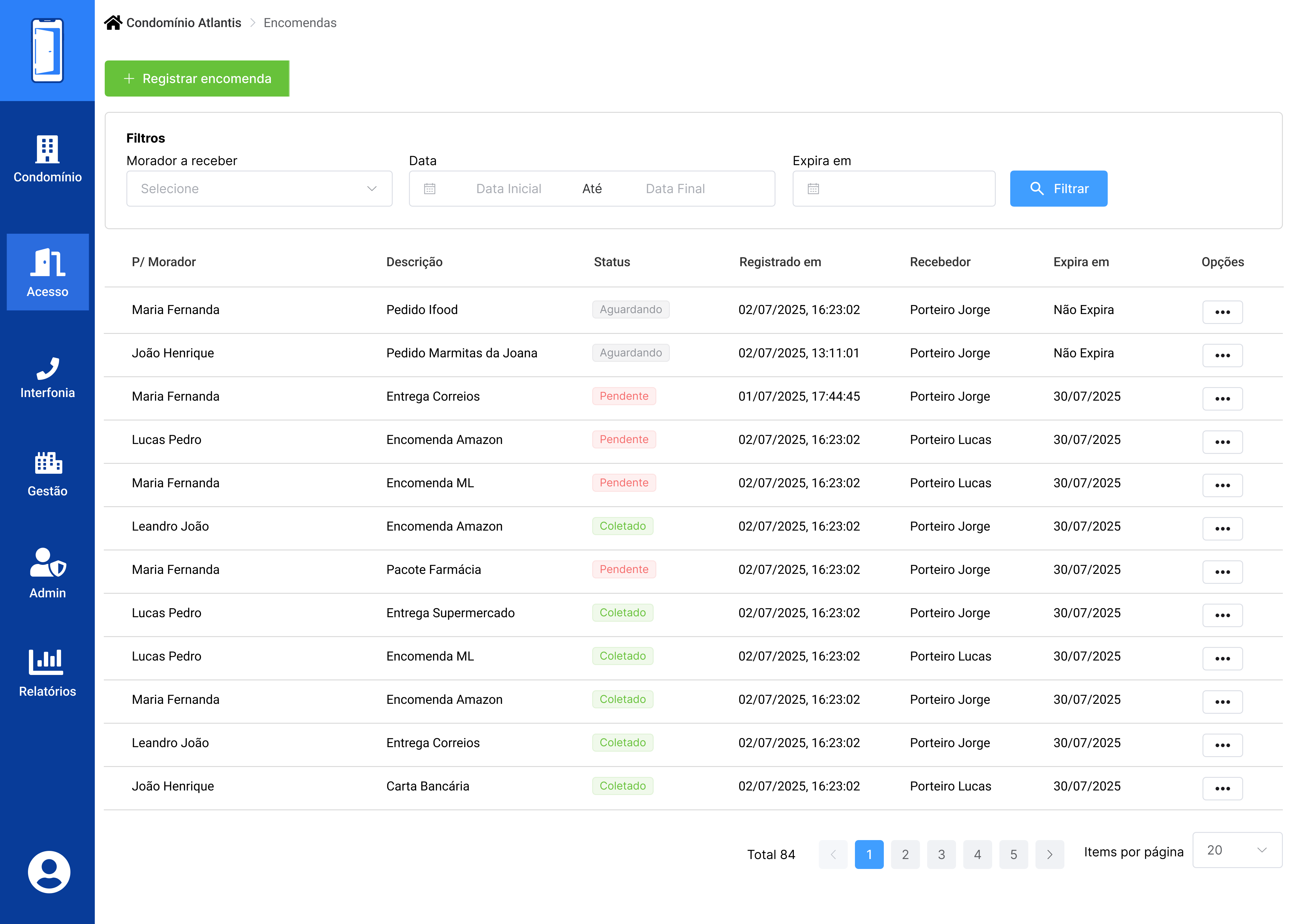1300x924 pixels.
Task: Click the Expira em date field
Action: tap(893, 189)
